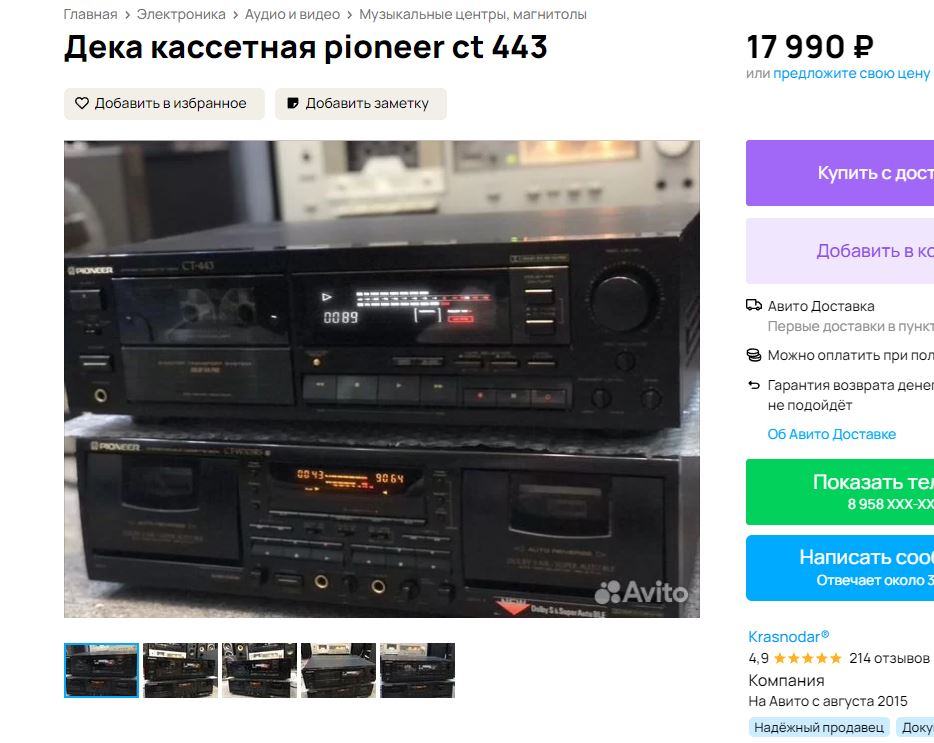
Task: Go to Электроника breadcrumb category
Action: click(x=181, y=14)
